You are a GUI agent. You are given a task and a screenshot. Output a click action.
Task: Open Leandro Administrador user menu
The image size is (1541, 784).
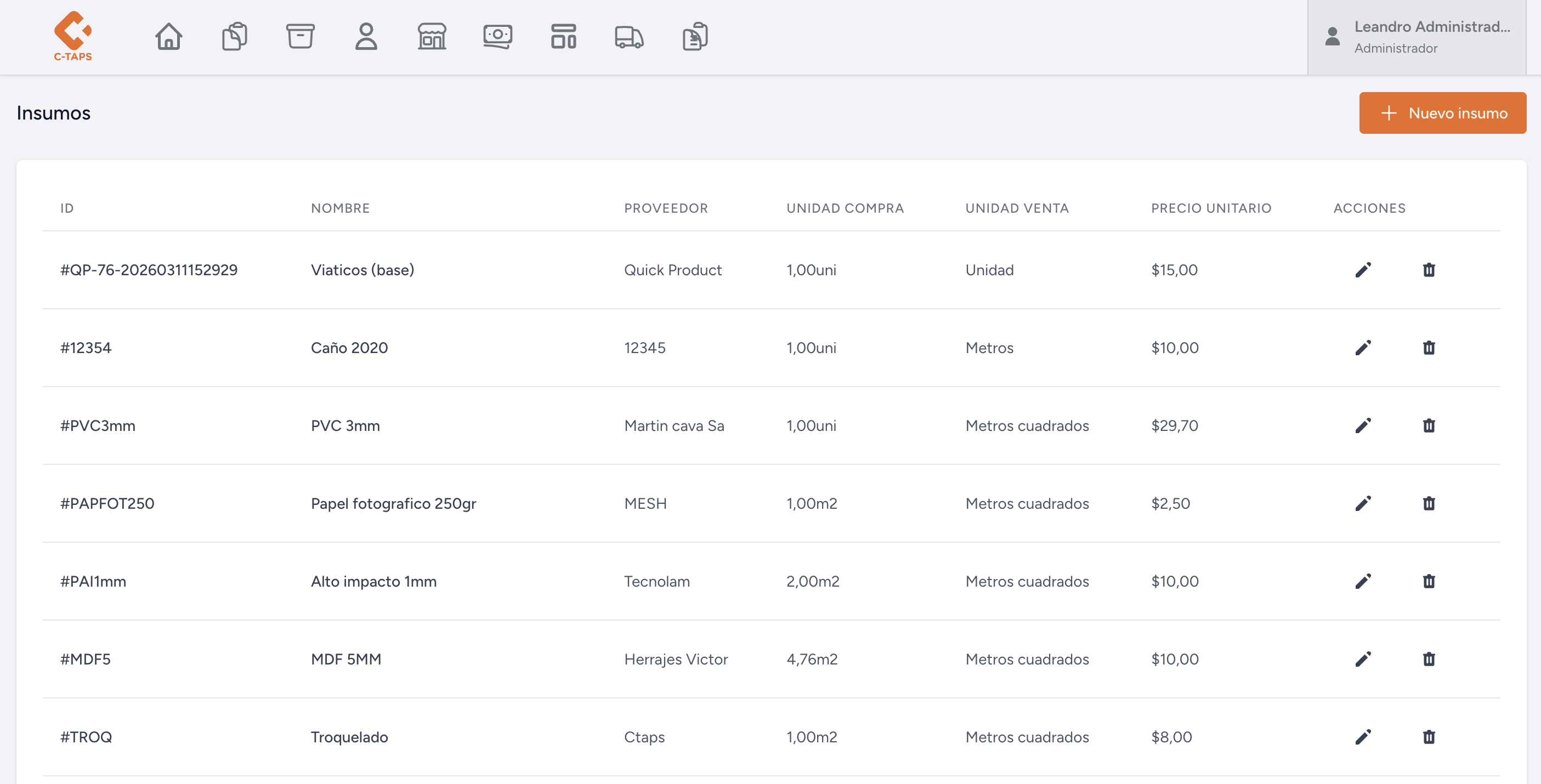[1417, 37]
